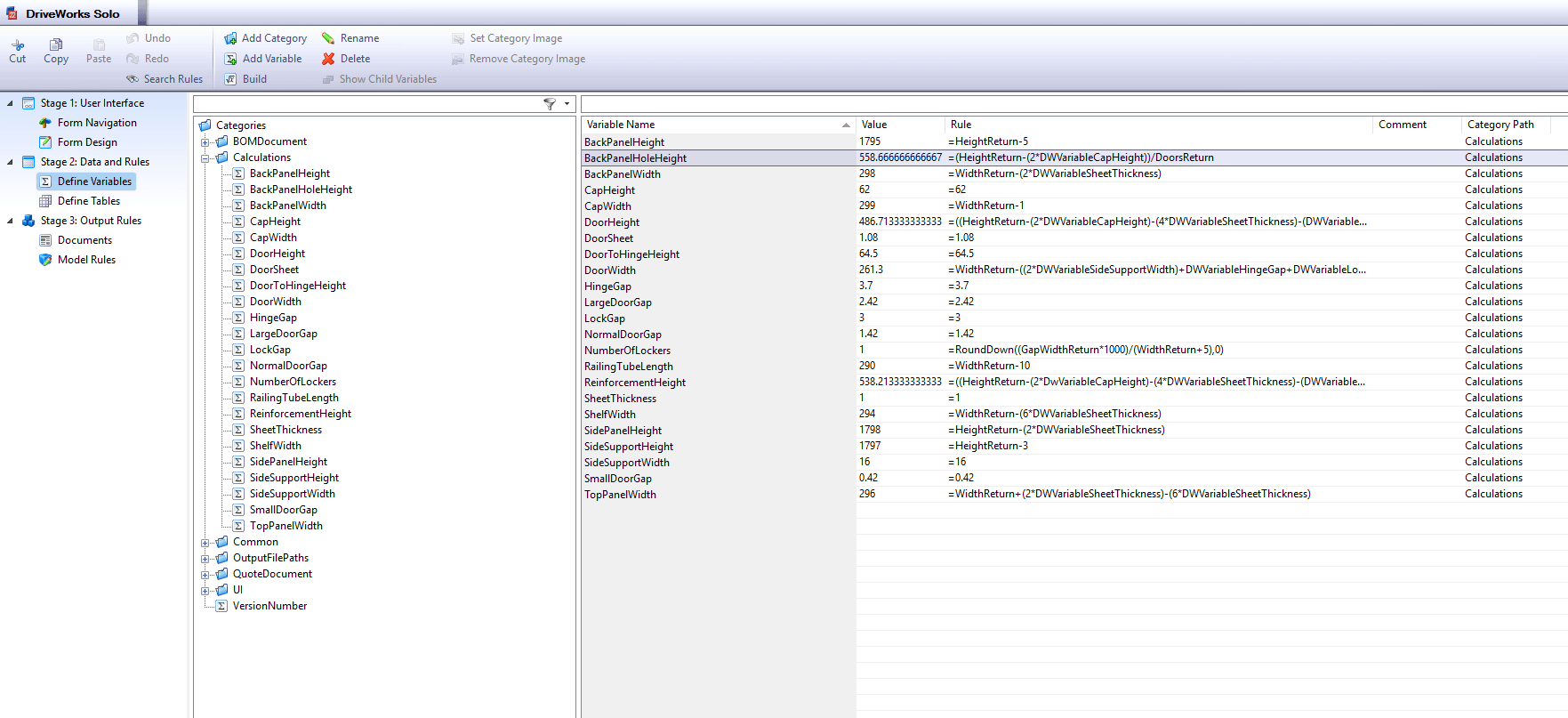Click the category filter text field
Image resolution: width=1568 pixels, height=718 pixels.
coord(366,104)
